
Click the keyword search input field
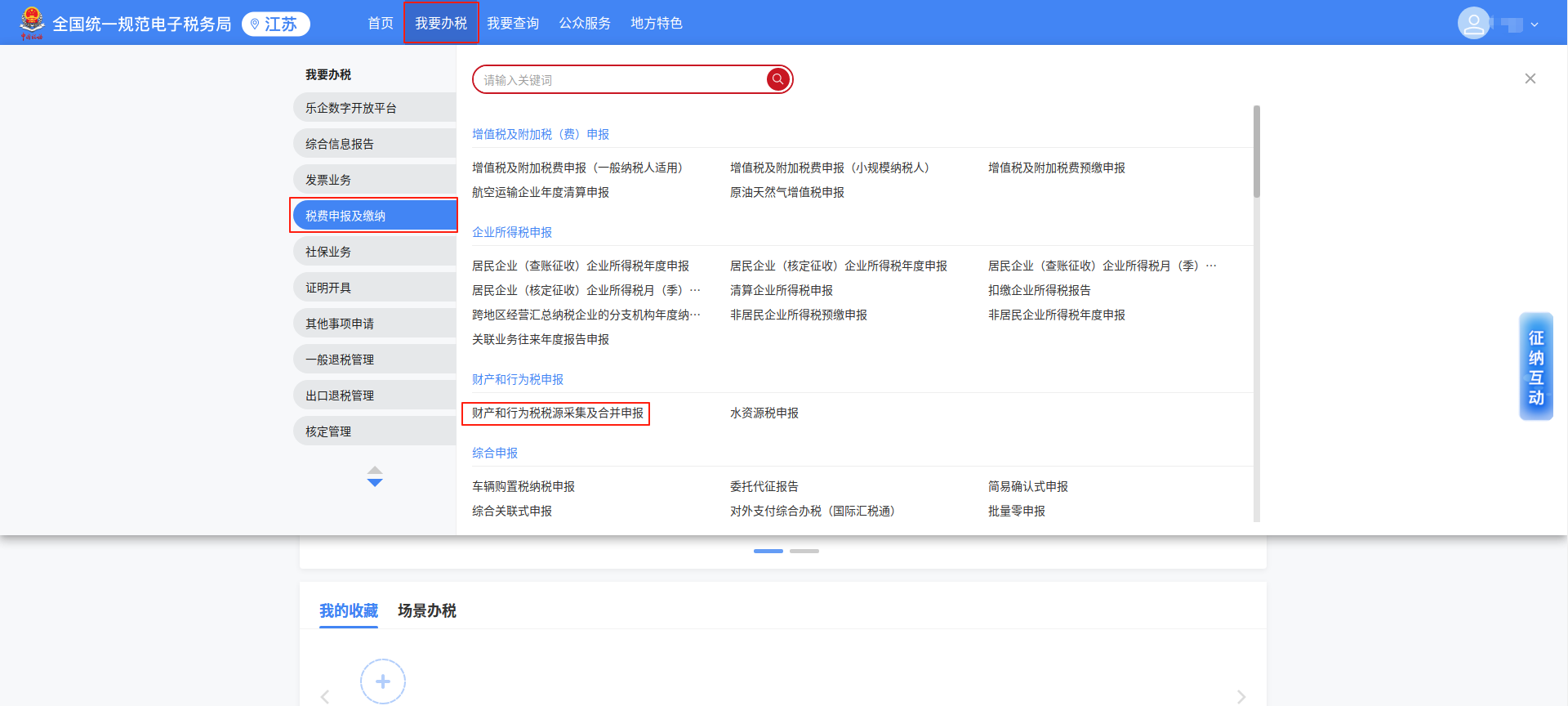621,80
